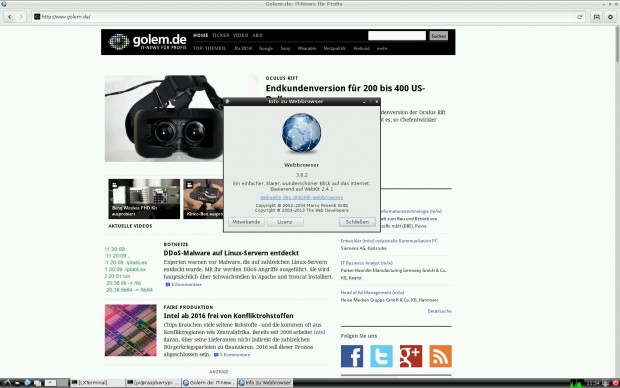Select the Google top theme
The width and height of the screenshot is (620, 388).
[x=266, y=48]
